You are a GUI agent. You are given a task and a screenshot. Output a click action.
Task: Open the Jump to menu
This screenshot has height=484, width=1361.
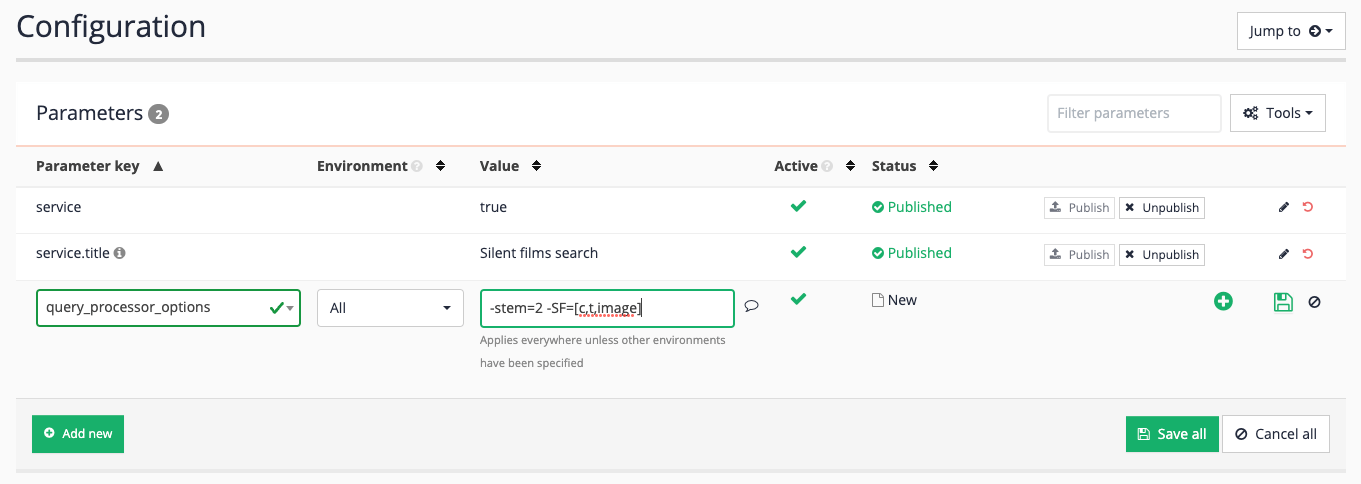point(1290,31)
